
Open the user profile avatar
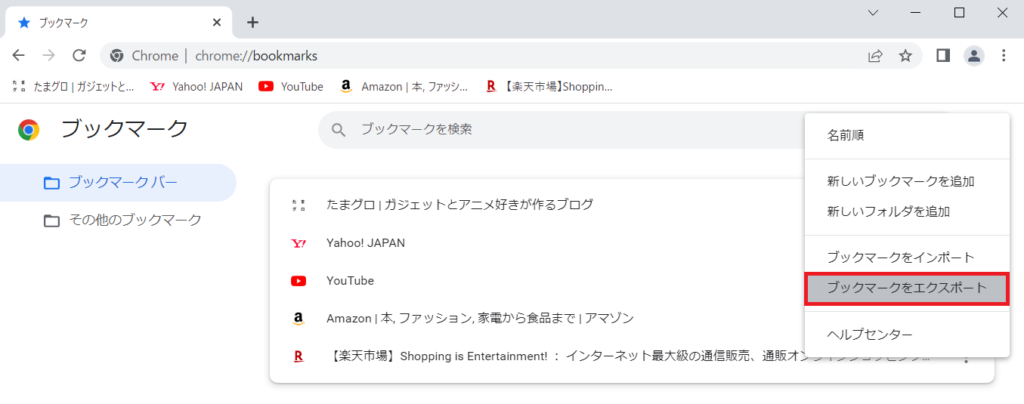973,56
